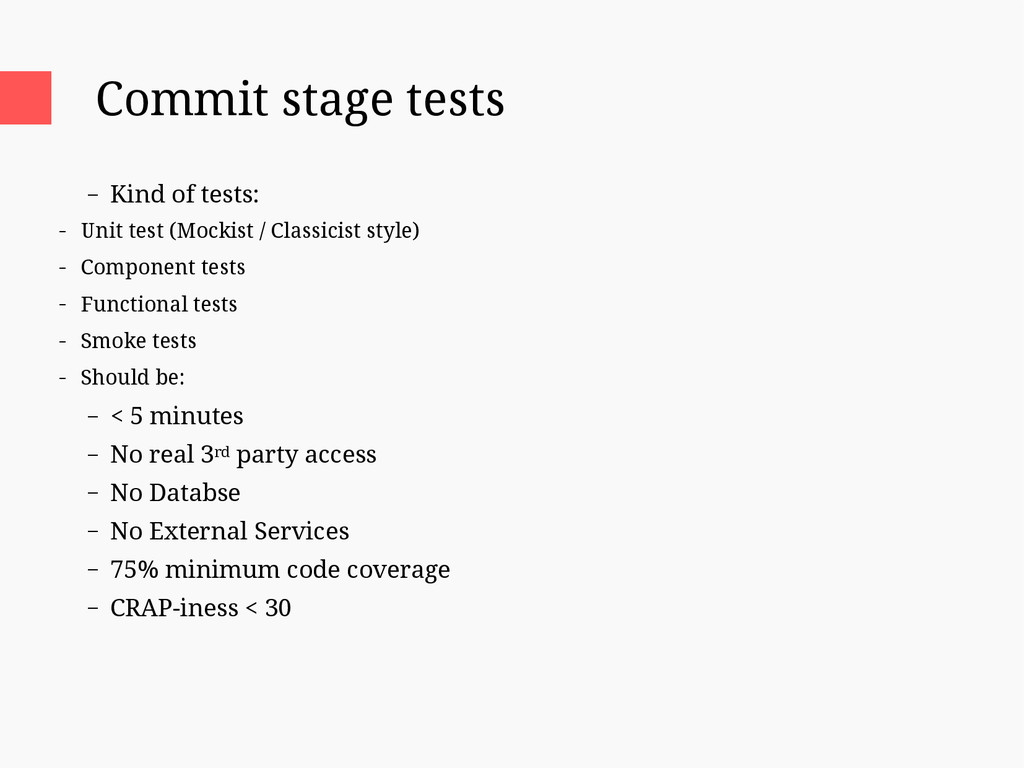The image size is (1024, 768).
Task: Click the 'Should be:' line
Action: click(133, 377)
